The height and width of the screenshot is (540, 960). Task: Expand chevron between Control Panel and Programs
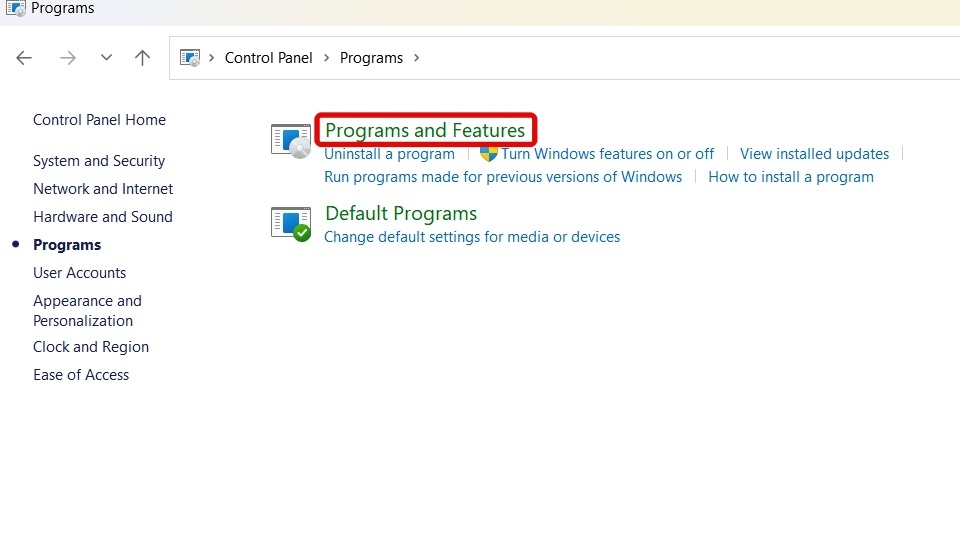tap(326, 58)
